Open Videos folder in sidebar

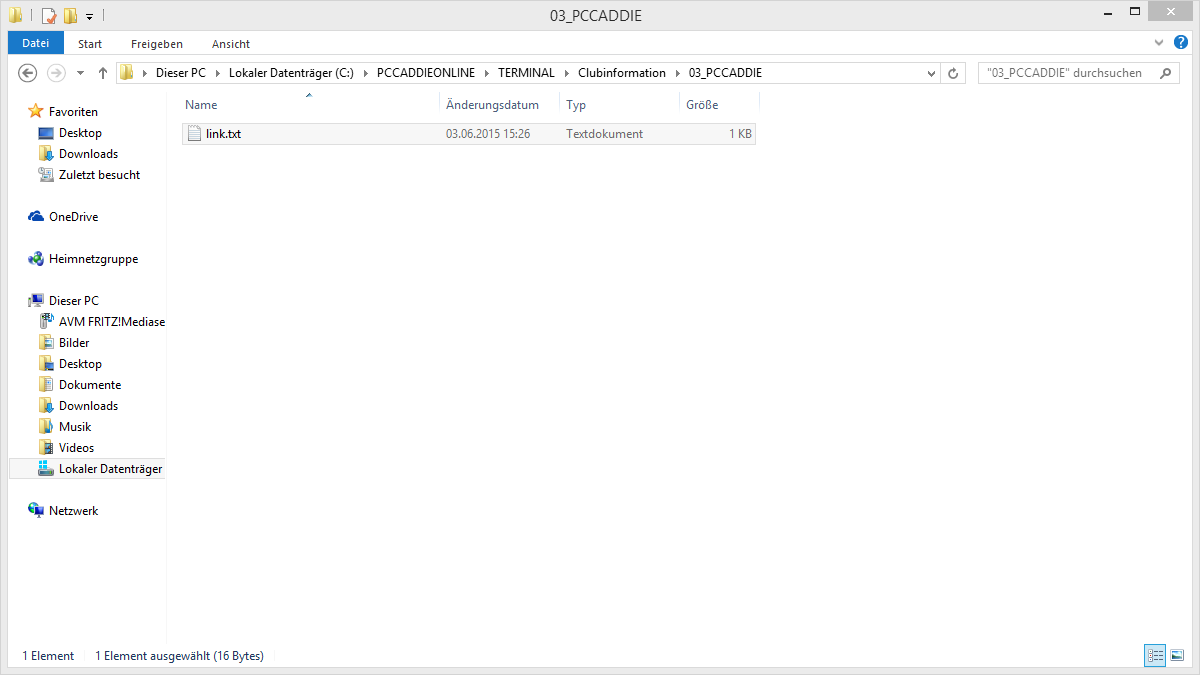click(76, 448)
